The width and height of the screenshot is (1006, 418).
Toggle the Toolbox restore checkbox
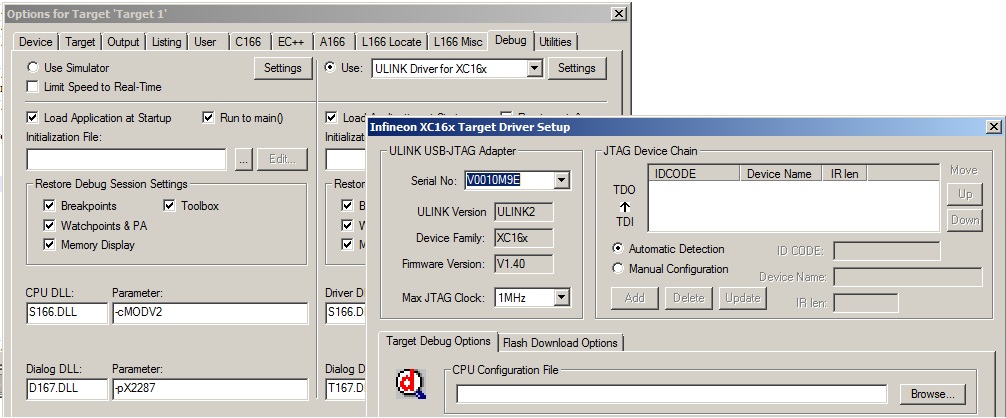coord(169,206)
